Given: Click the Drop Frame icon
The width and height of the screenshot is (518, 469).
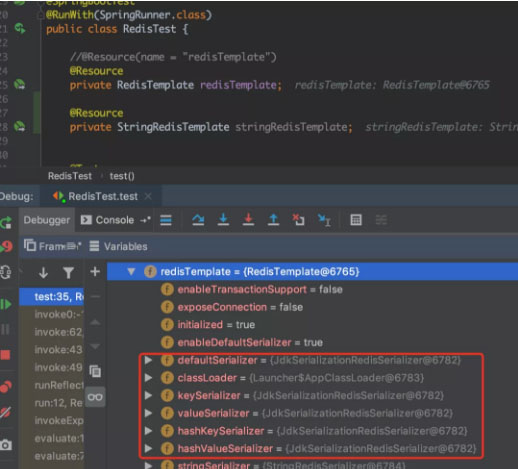Looking at the screenshot, I should tap(298, 220).
